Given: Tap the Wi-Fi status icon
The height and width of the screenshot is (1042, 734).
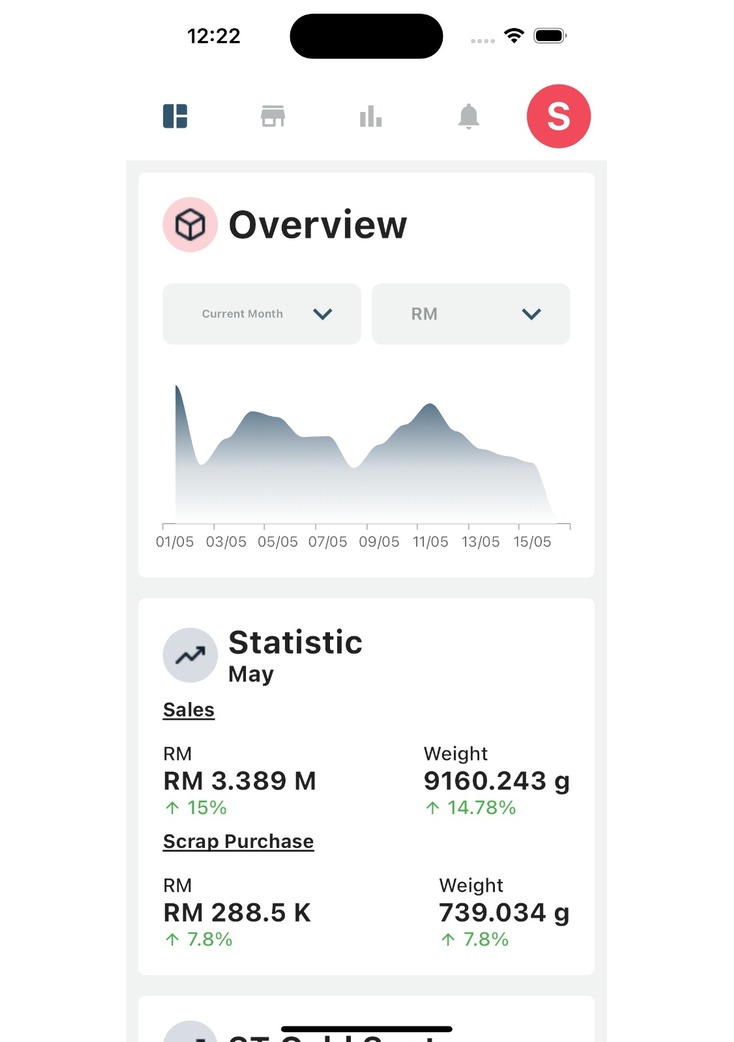Looking at the screenshot, I should (x=514, y=36).
